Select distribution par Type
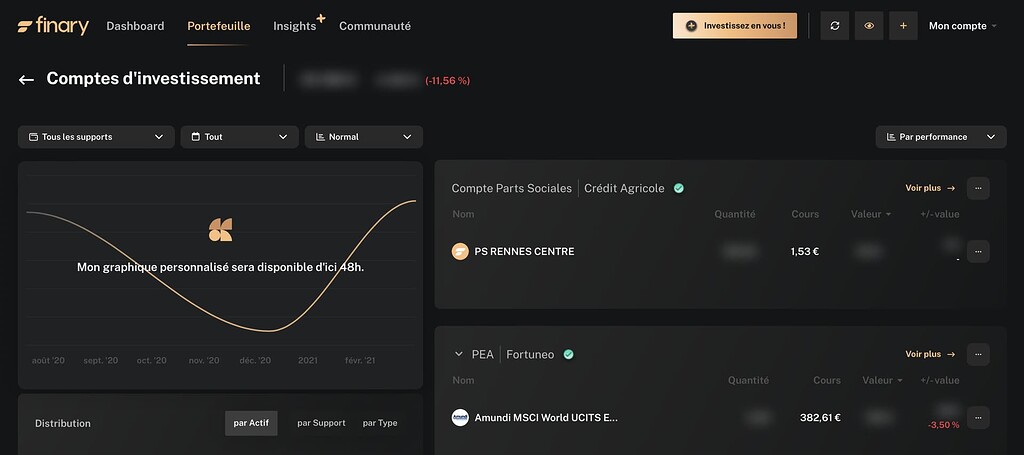This screenshot has height=455, width=1024. point(380,423)
